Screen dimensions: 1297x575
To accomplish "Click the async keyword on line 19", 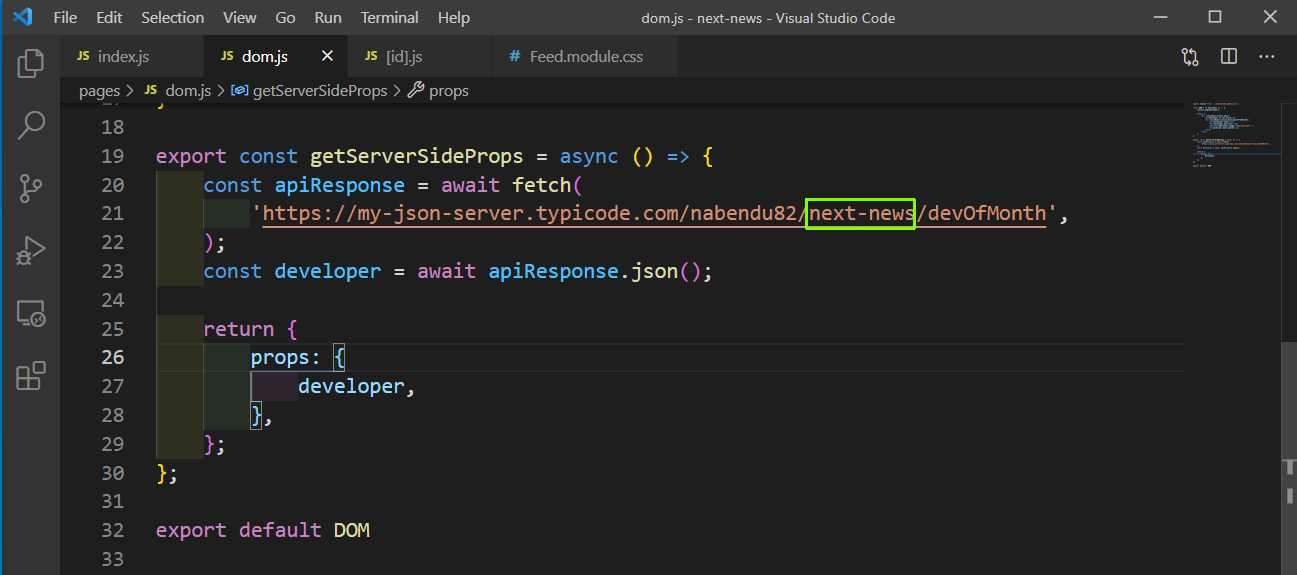I will pos(589,157).
